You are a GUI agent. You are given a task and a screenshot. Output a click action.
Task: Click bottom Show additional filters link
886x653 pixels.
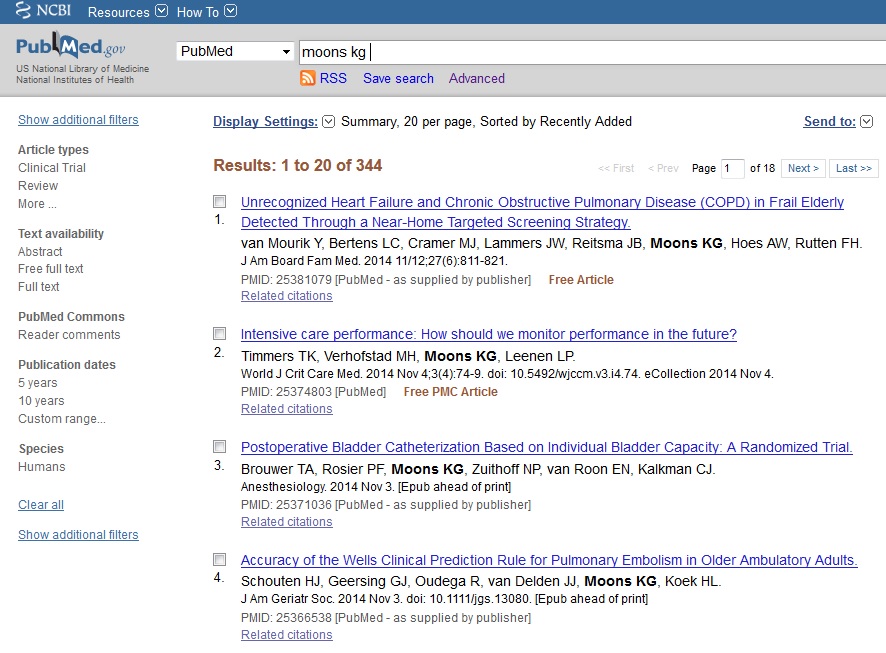pyautogui.click(x=78, y=534)
